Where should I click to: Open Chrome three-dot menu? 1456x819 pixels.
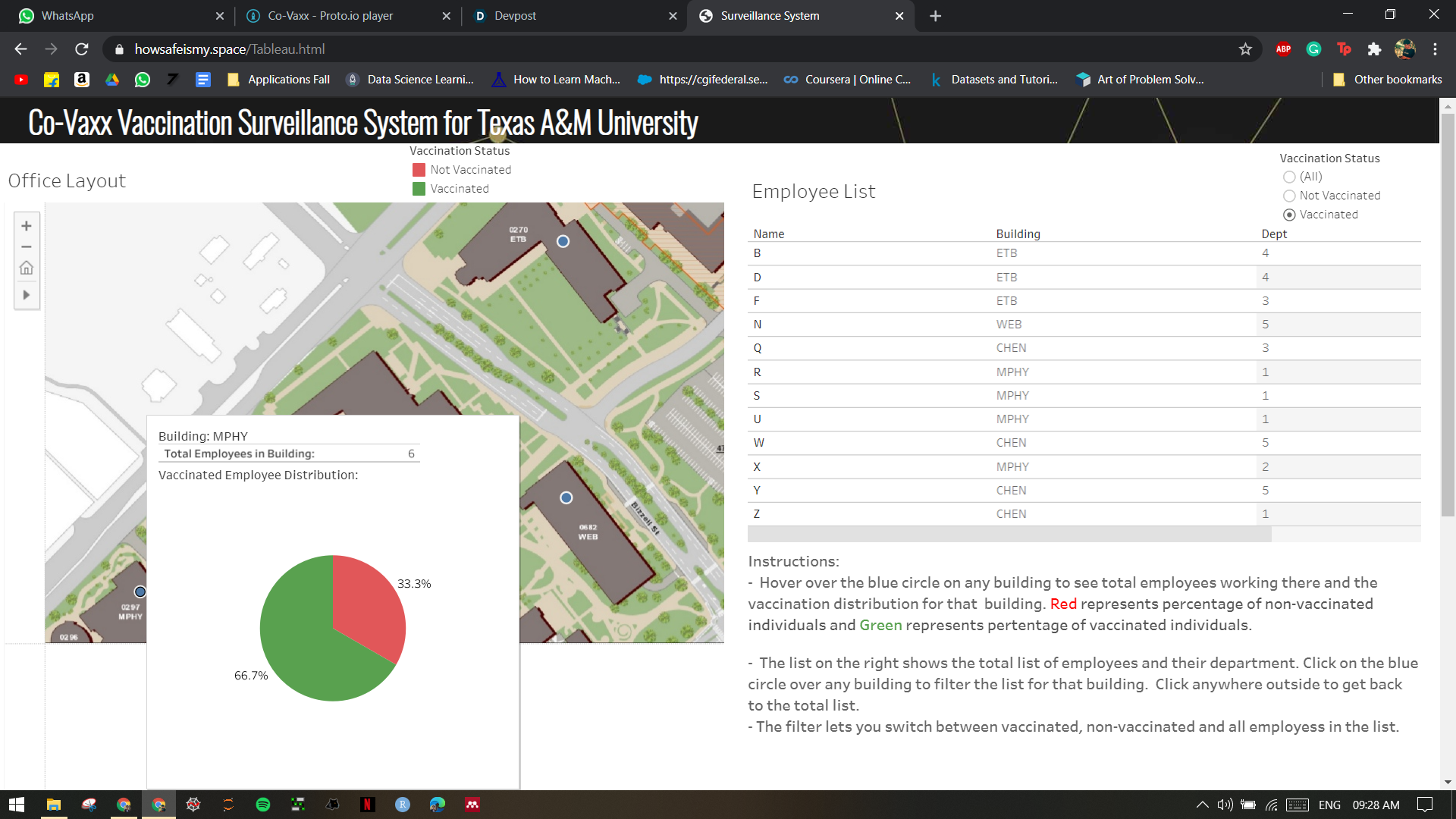click(1435, 49)
